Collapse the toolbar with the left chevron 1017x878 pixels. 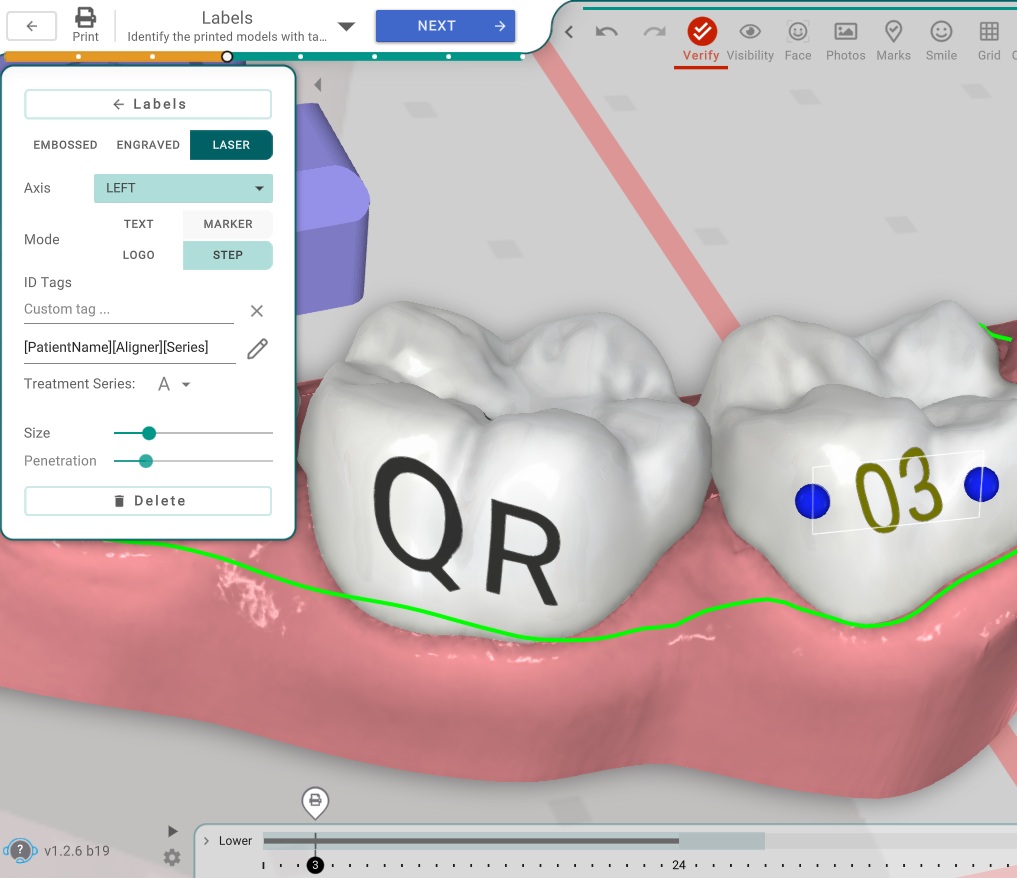(x=569, y=32)
